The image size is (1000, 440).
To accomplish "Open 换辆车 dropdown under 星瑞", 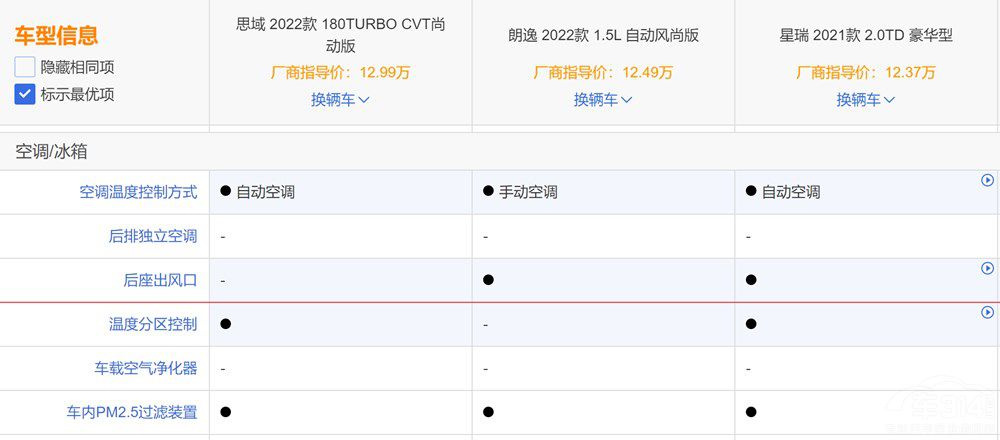I will coord(866,99).
